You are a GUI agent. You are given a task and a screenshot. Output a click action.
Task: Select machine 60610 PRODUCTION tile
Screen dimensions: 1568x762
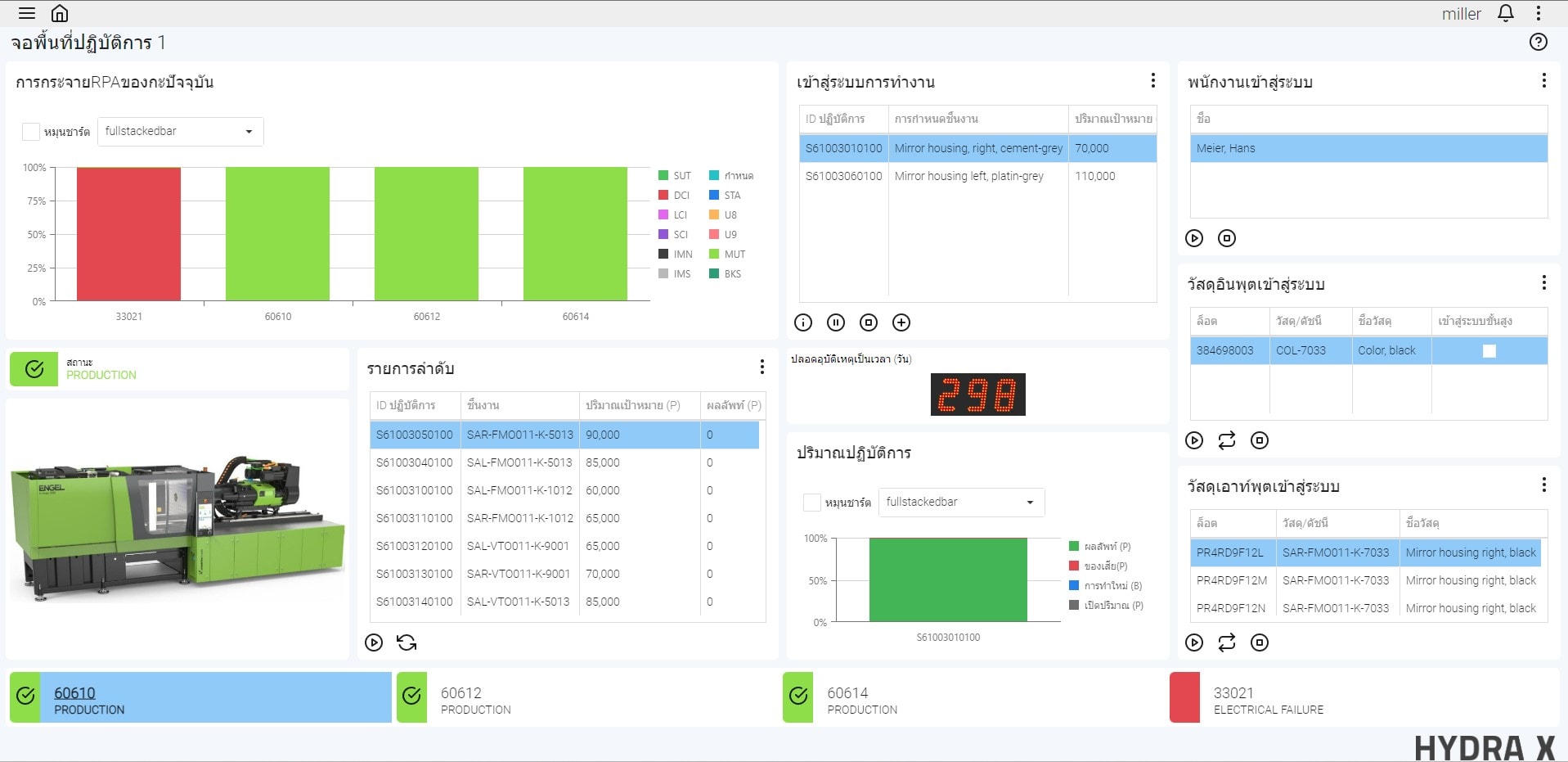pyautogui.click(x=200, y=697)
